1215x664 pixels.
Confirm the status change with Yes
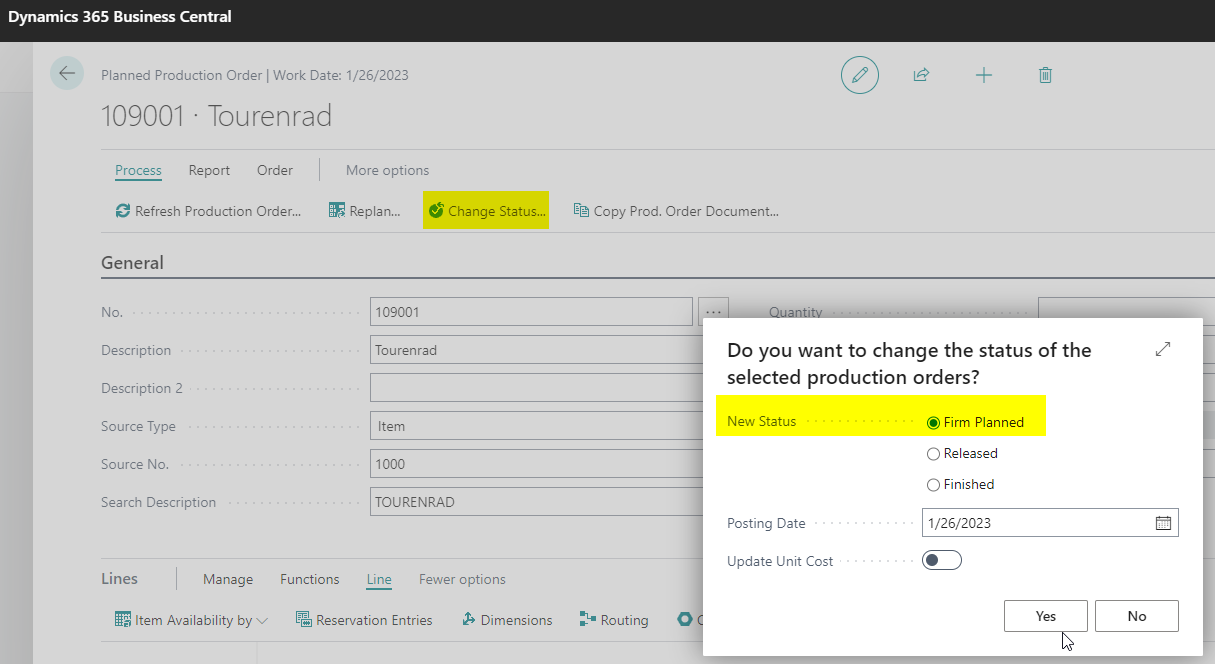point(1045,616)
